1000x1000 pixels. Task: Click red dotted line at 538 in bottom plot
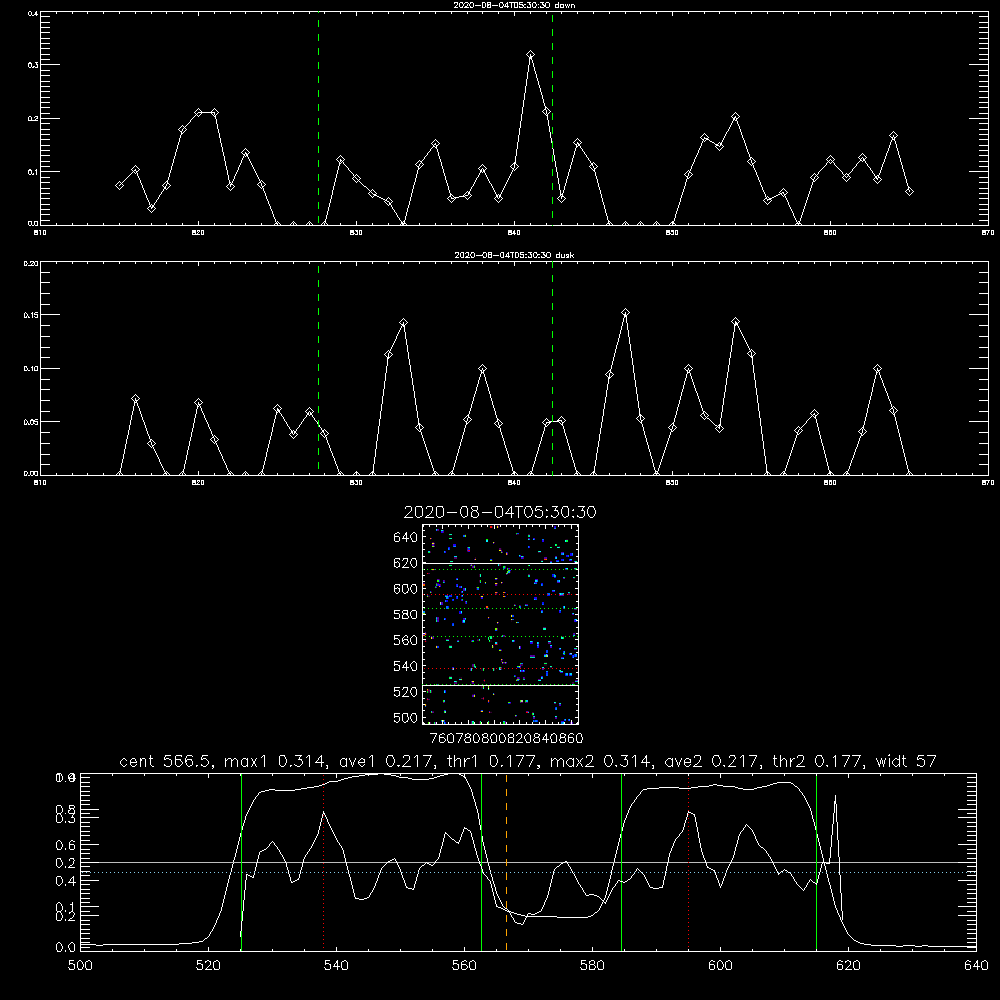coord(323,862)
